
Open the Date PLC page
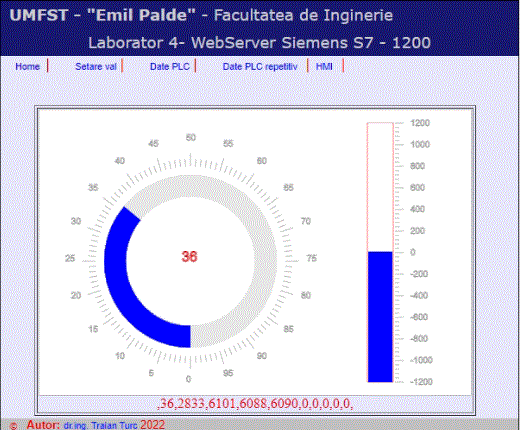(x=170, y=67)
